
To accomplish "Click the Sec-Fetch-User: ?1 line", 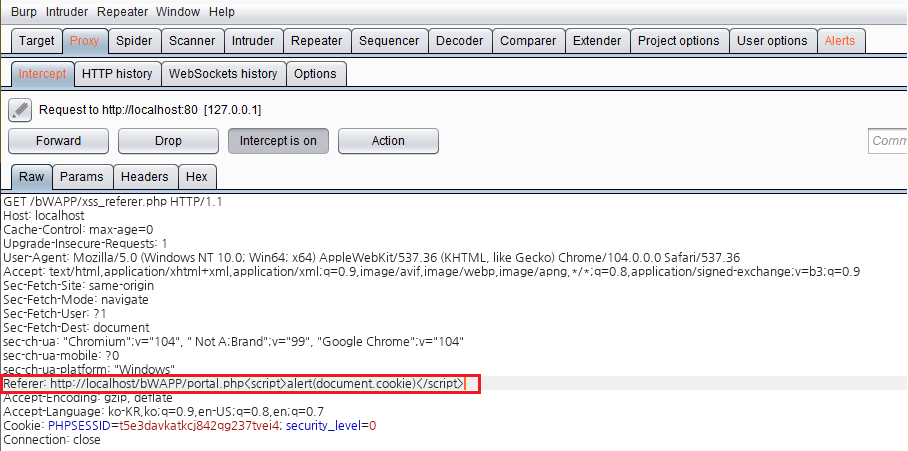I will click(55, 314).
